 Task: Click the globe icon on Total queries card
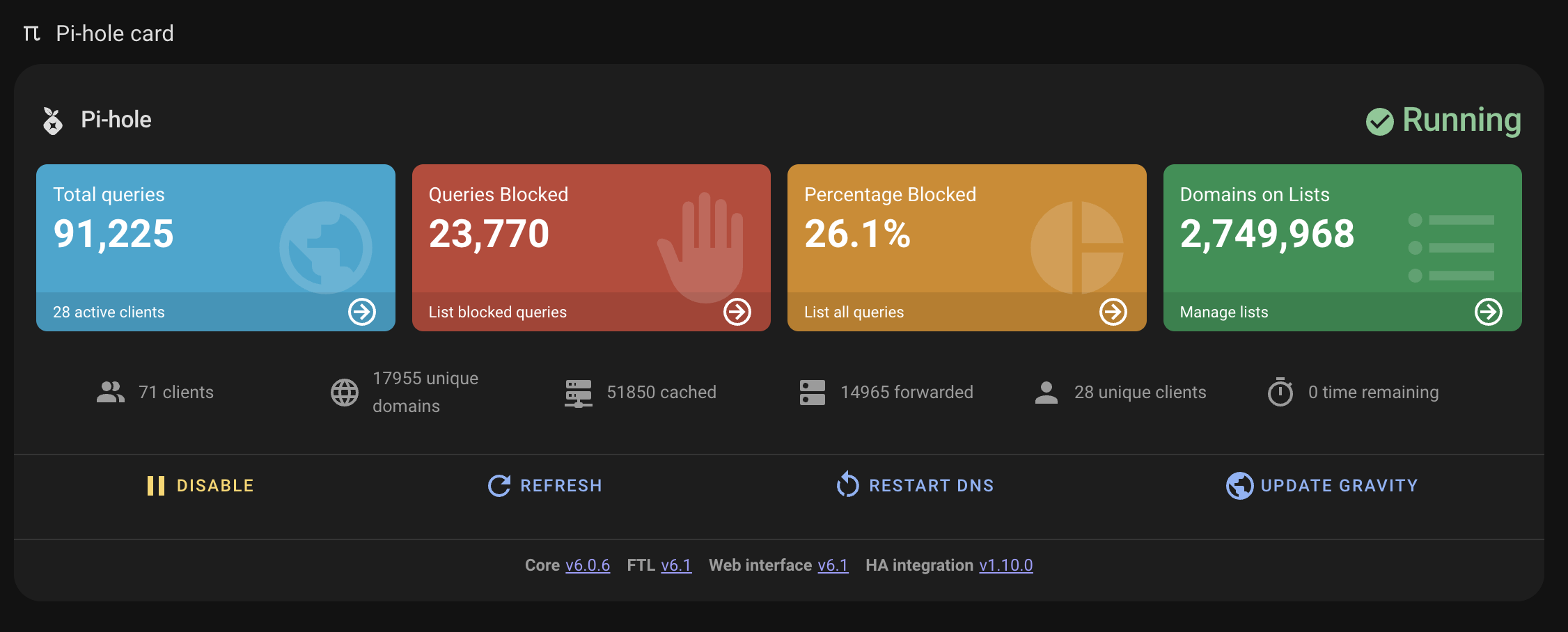[326, 247]
